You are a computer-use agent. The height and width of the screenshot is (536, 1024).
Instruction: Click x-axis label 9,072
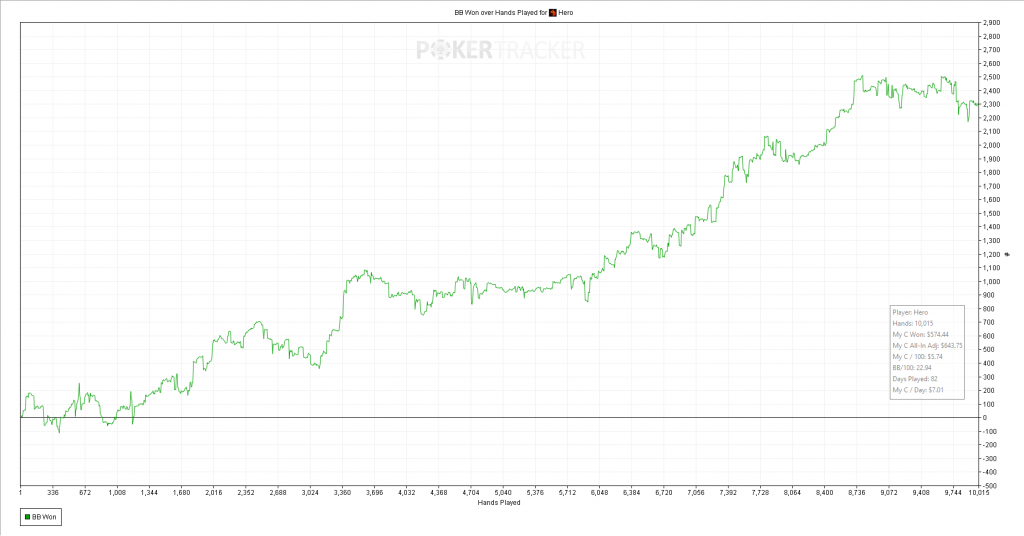click(889, 493)
